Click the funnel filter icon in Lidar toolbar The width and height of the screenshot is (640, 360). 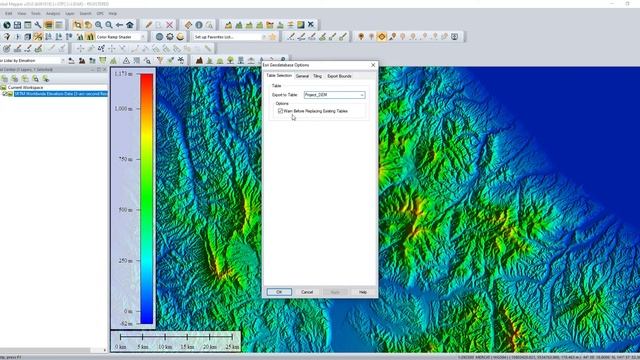click(x=160, y=60)
